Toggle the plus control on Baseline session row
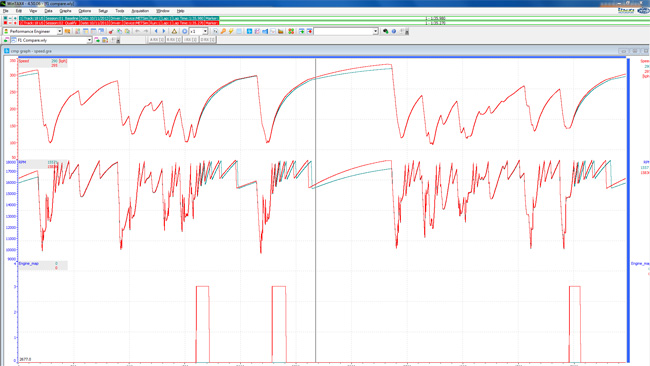The width and height of the screenshot is (650, 366). [x=15, y=19]
